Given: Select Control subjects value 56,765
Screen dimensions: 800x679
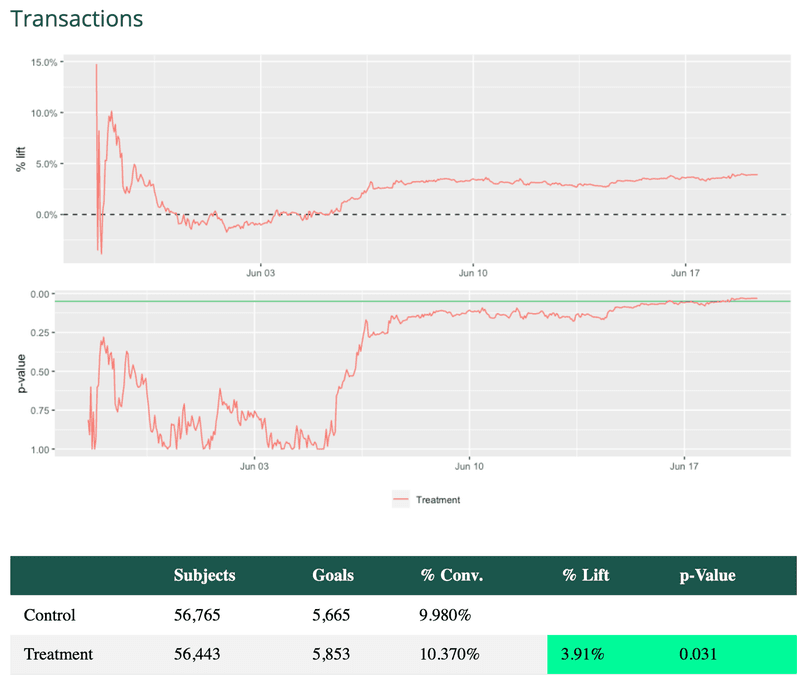Looking at the screenshot, I should 197,615.
